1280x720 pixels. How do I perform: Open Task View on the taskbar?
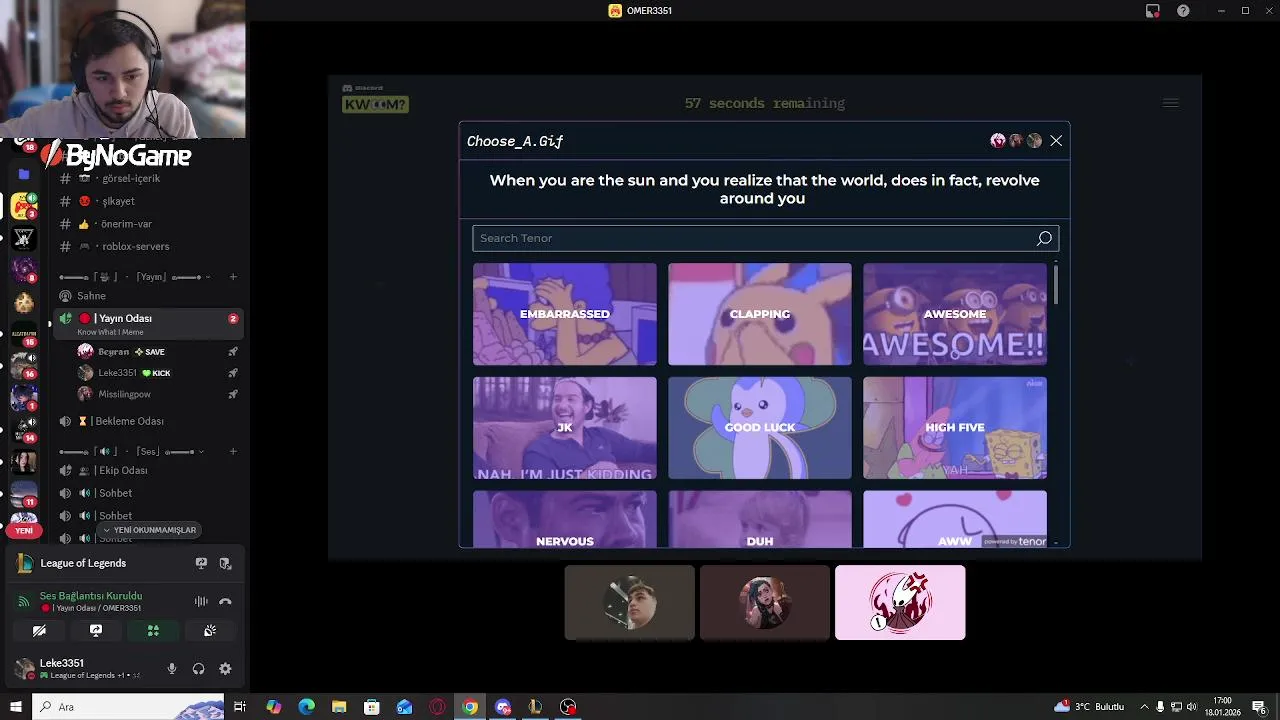[240, 707]
